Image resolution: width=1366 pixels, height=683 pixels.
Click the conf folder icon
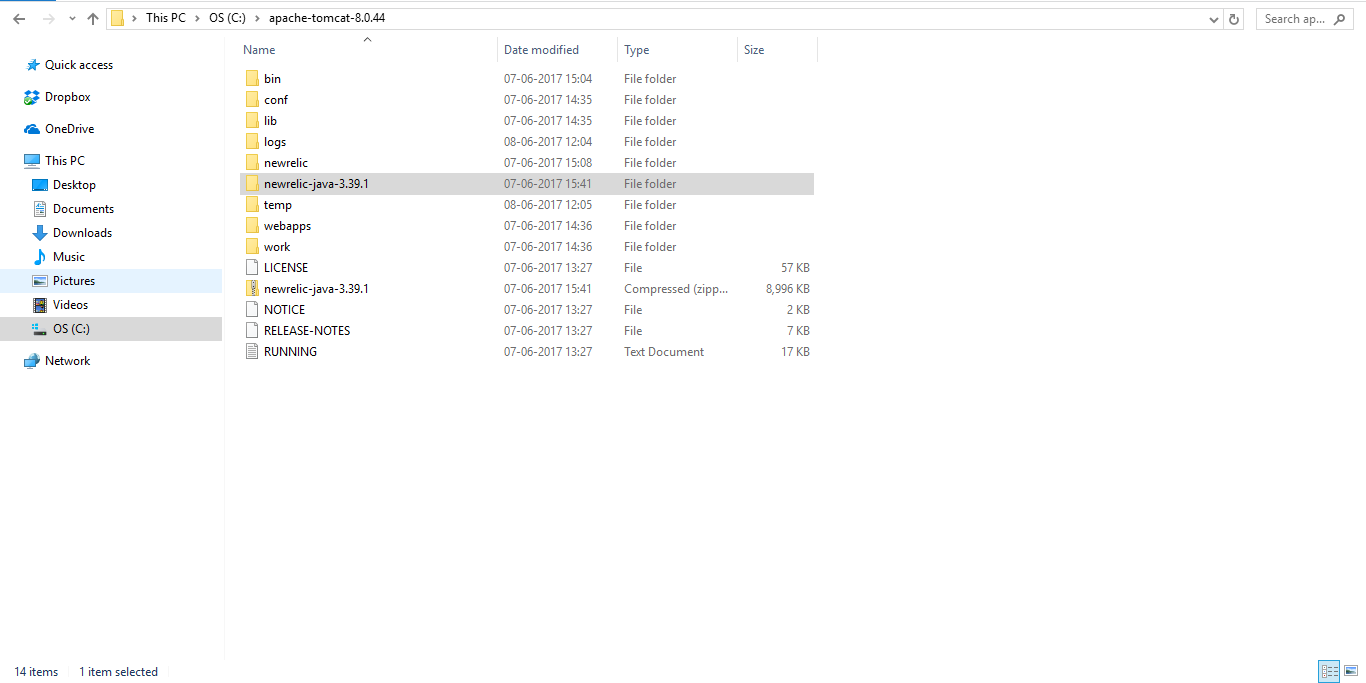pos(252,100)
